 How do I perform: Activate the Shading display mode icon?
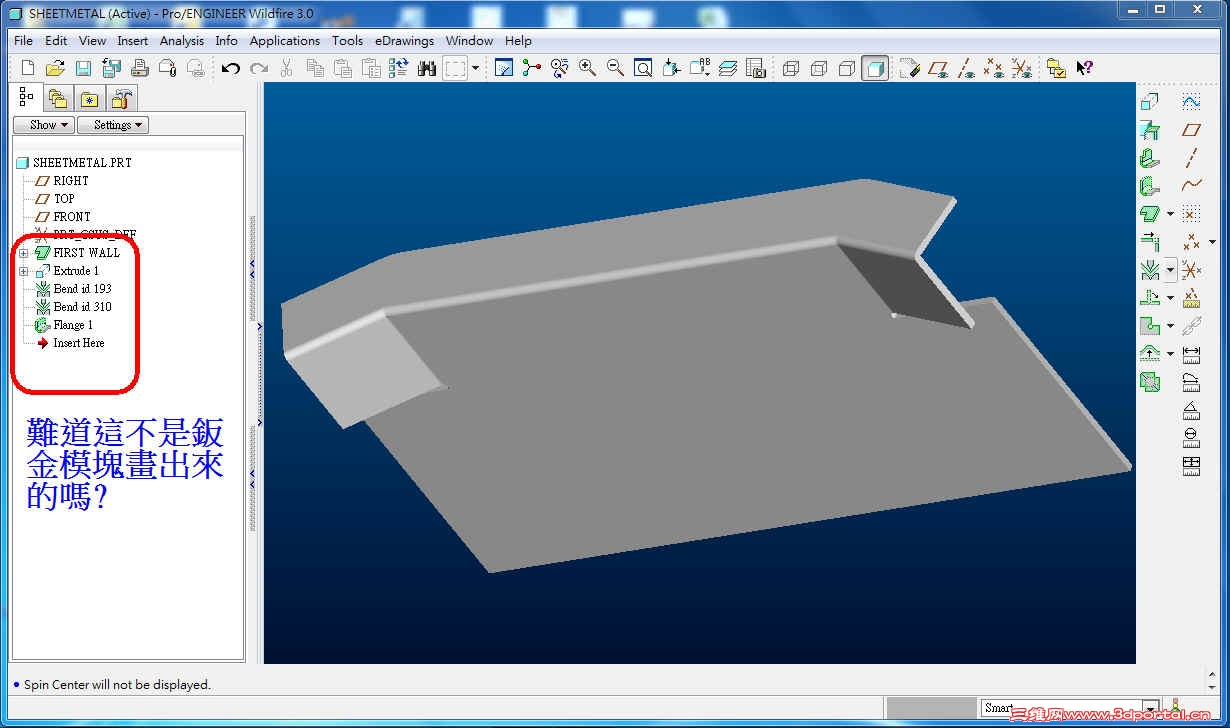(x=872, y=67)
